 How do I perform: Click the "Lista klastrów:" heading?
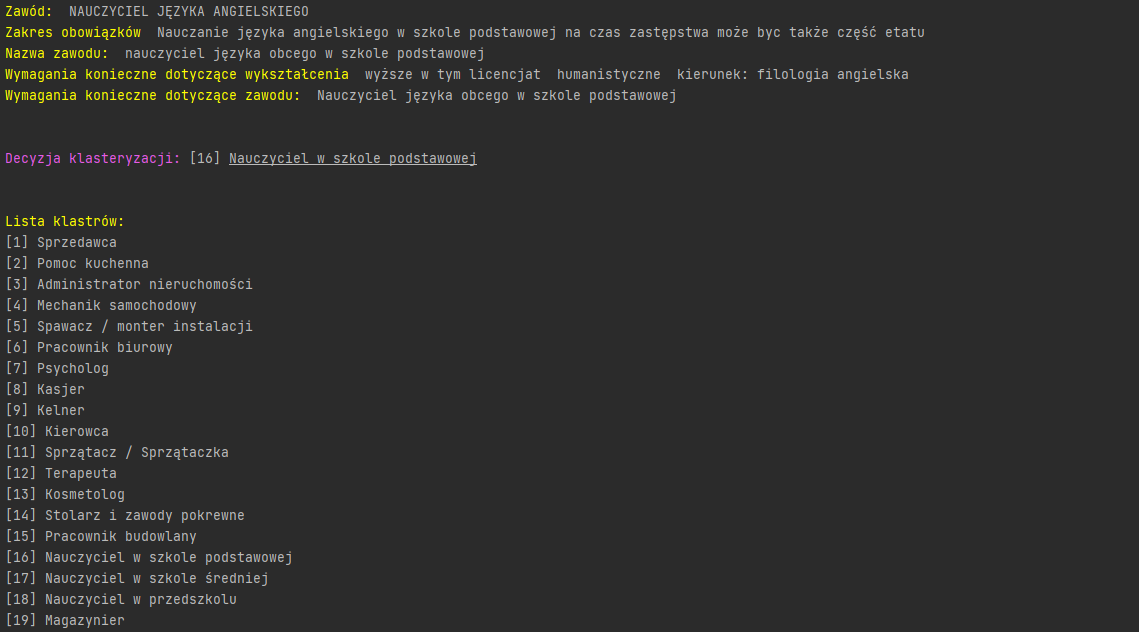point(64,222)
